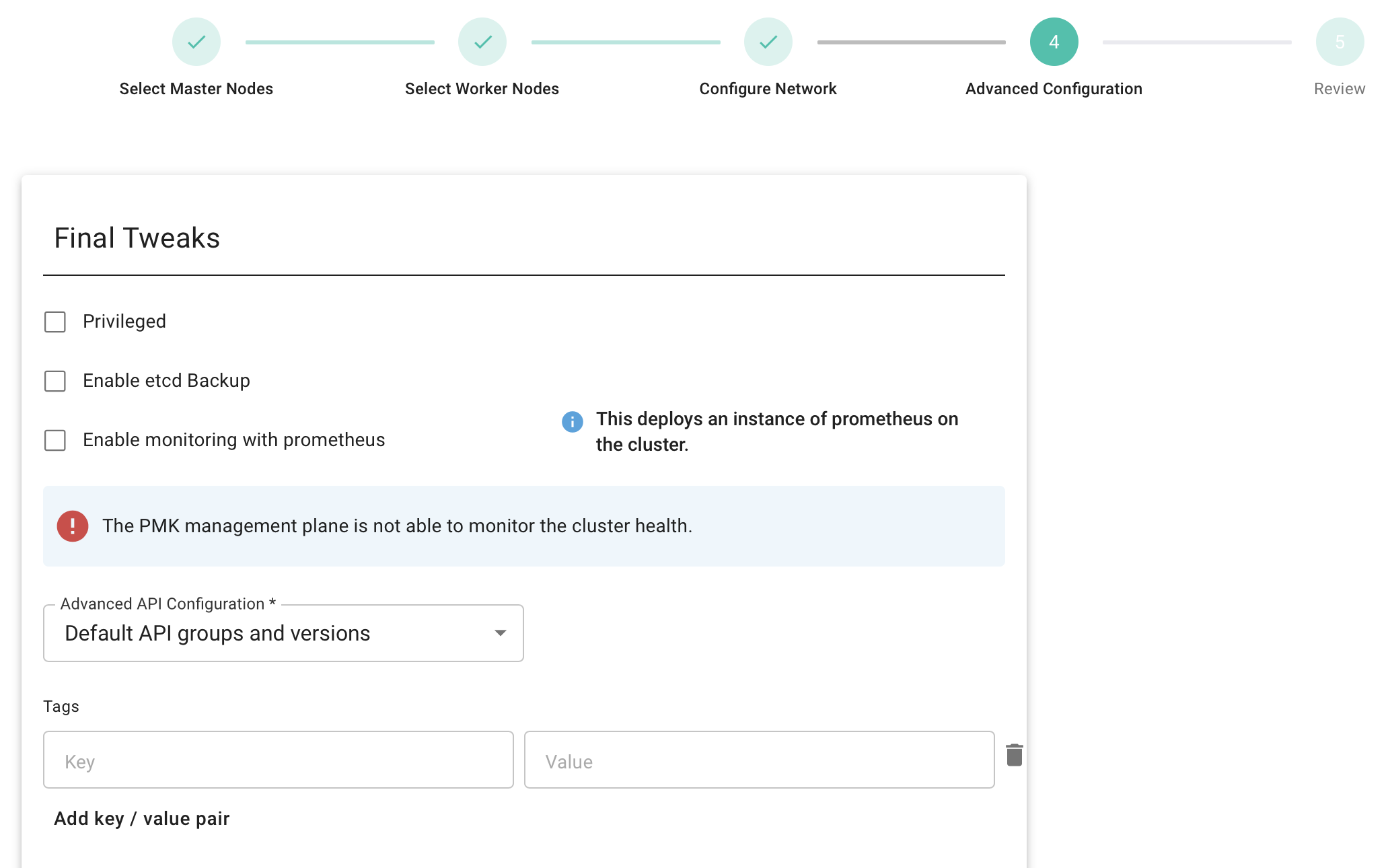Click the dropdown arrow beside Default API groups
This screenshot has height=868, width=1390.
coord(500,633)
